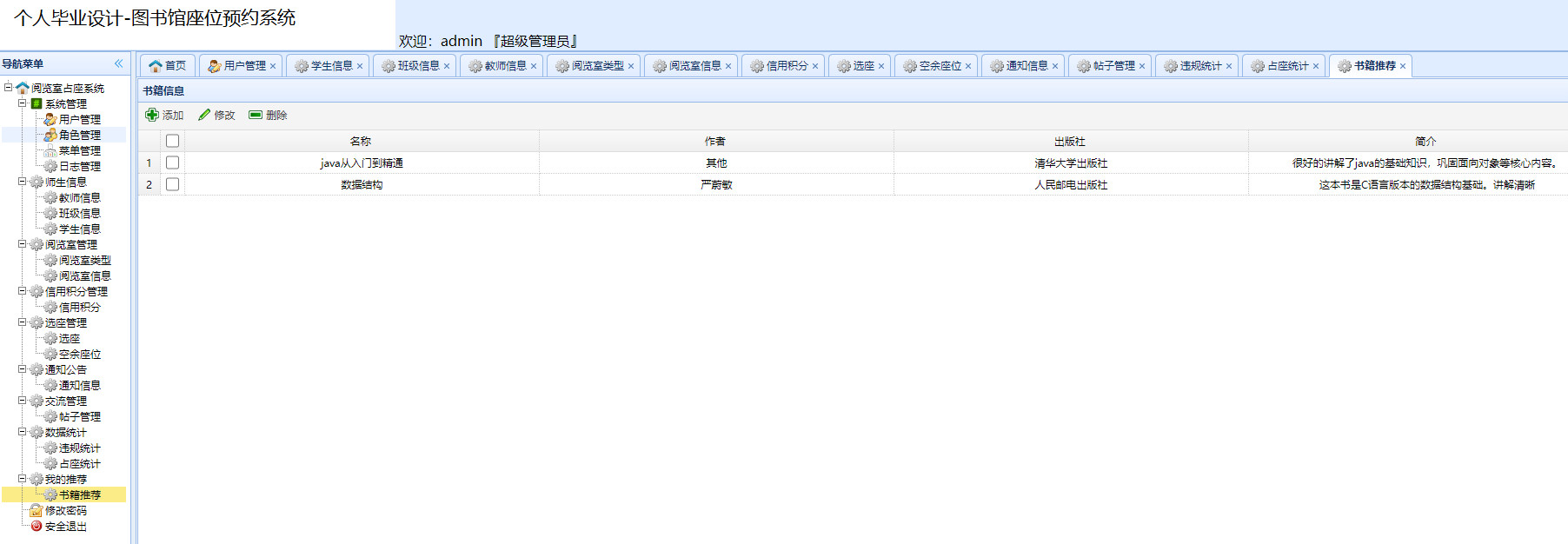1568x544 pixels.
Task: Collapse the 我的推荐 tree node
Action: pos(23,479)
